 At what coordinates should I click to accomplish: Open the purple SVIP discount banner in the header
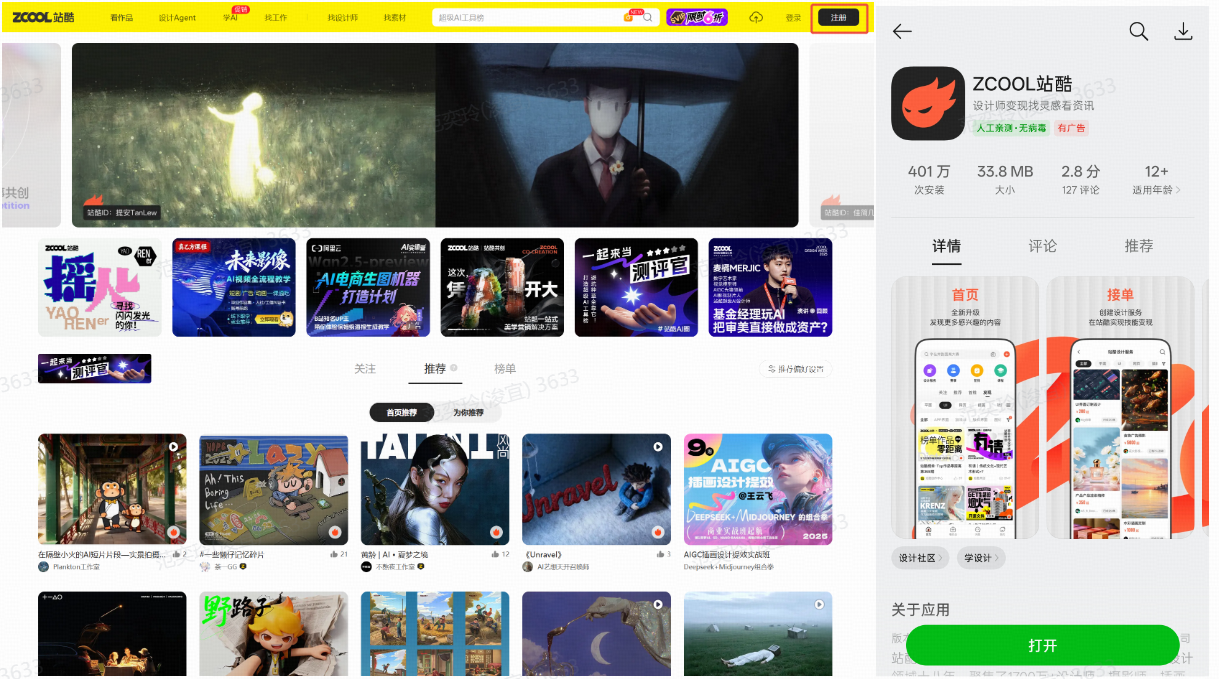click(x=697, y=17)
